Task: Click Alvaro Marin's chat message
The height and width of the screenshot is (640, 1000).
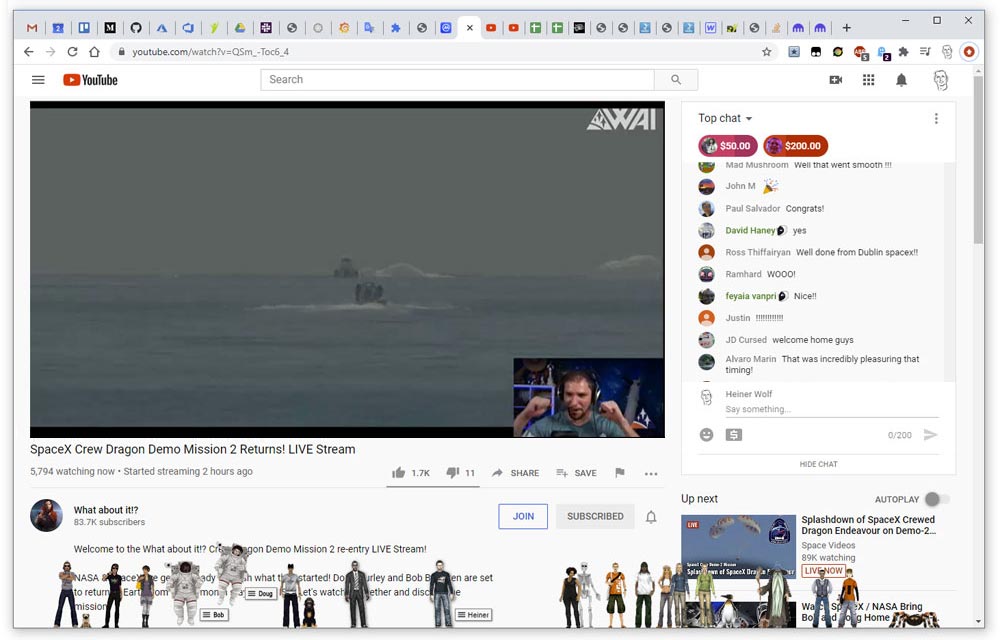Action: 822,365
